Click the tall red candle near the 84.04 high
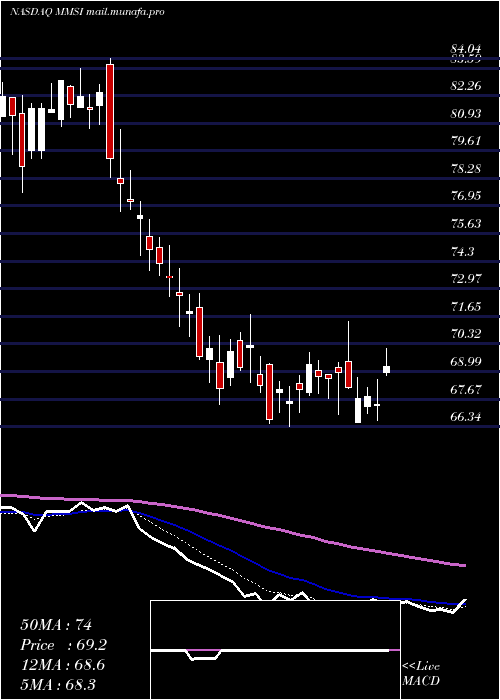 (110, 111)
